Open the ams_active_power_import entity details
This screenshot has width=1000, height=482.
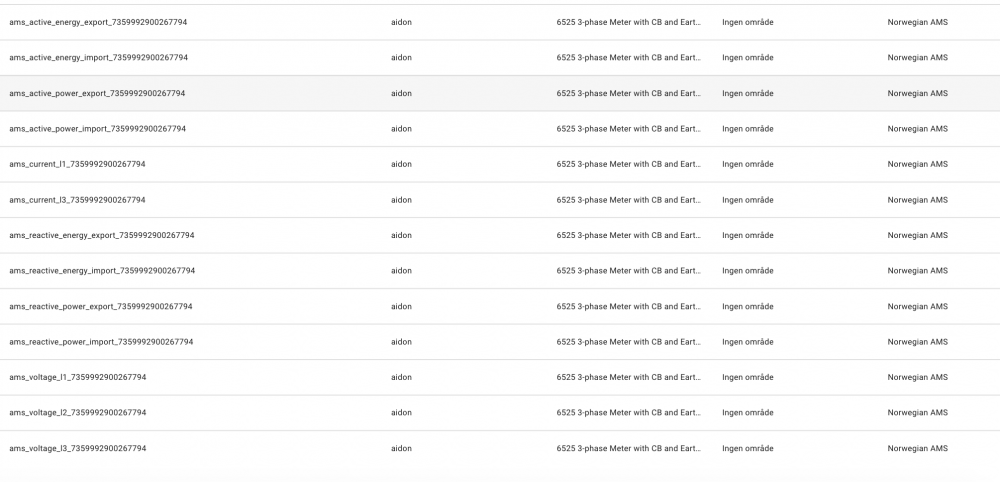coord(97,129)
